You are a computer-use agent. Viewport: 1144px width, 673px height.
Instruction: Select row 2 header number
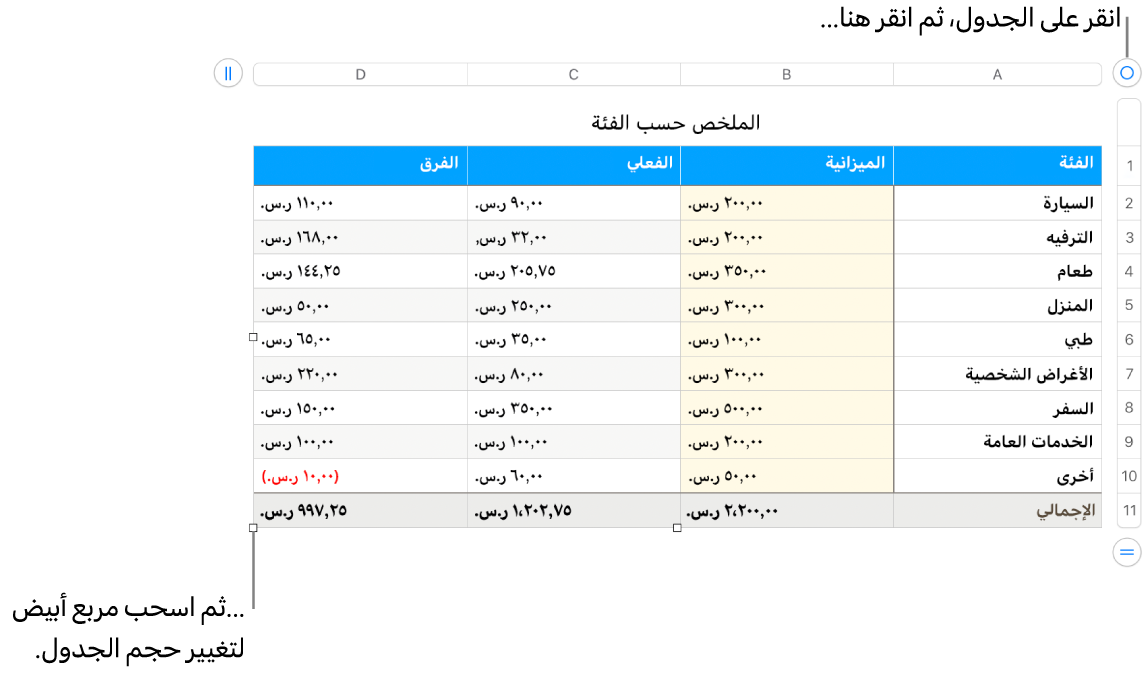coord(1129,203)
